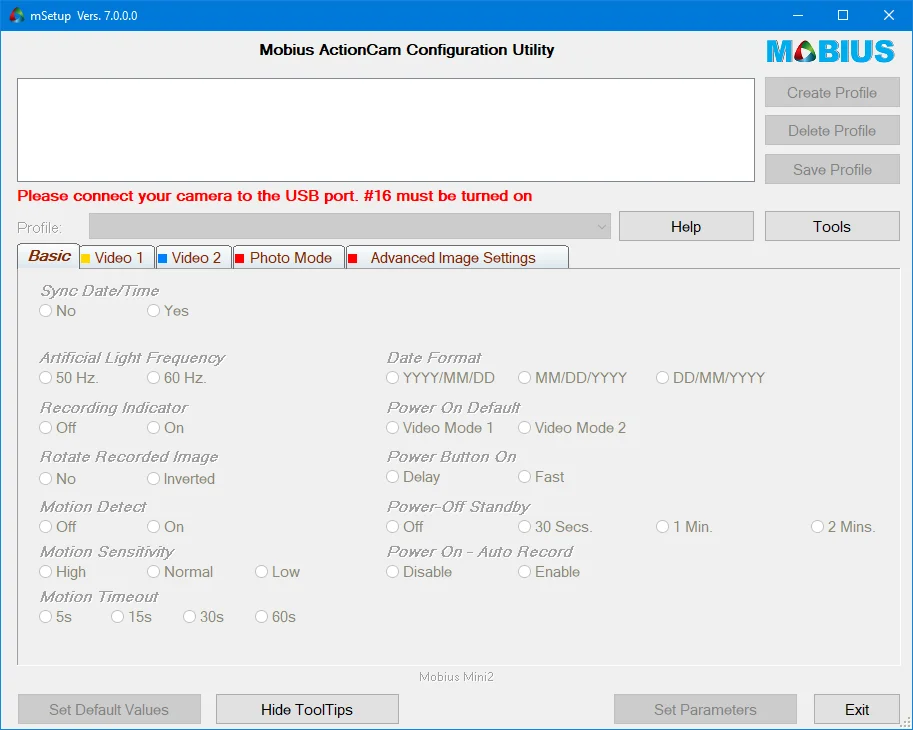
Task: Switch to the Video 1 tab
Action: tap(117, 258)
